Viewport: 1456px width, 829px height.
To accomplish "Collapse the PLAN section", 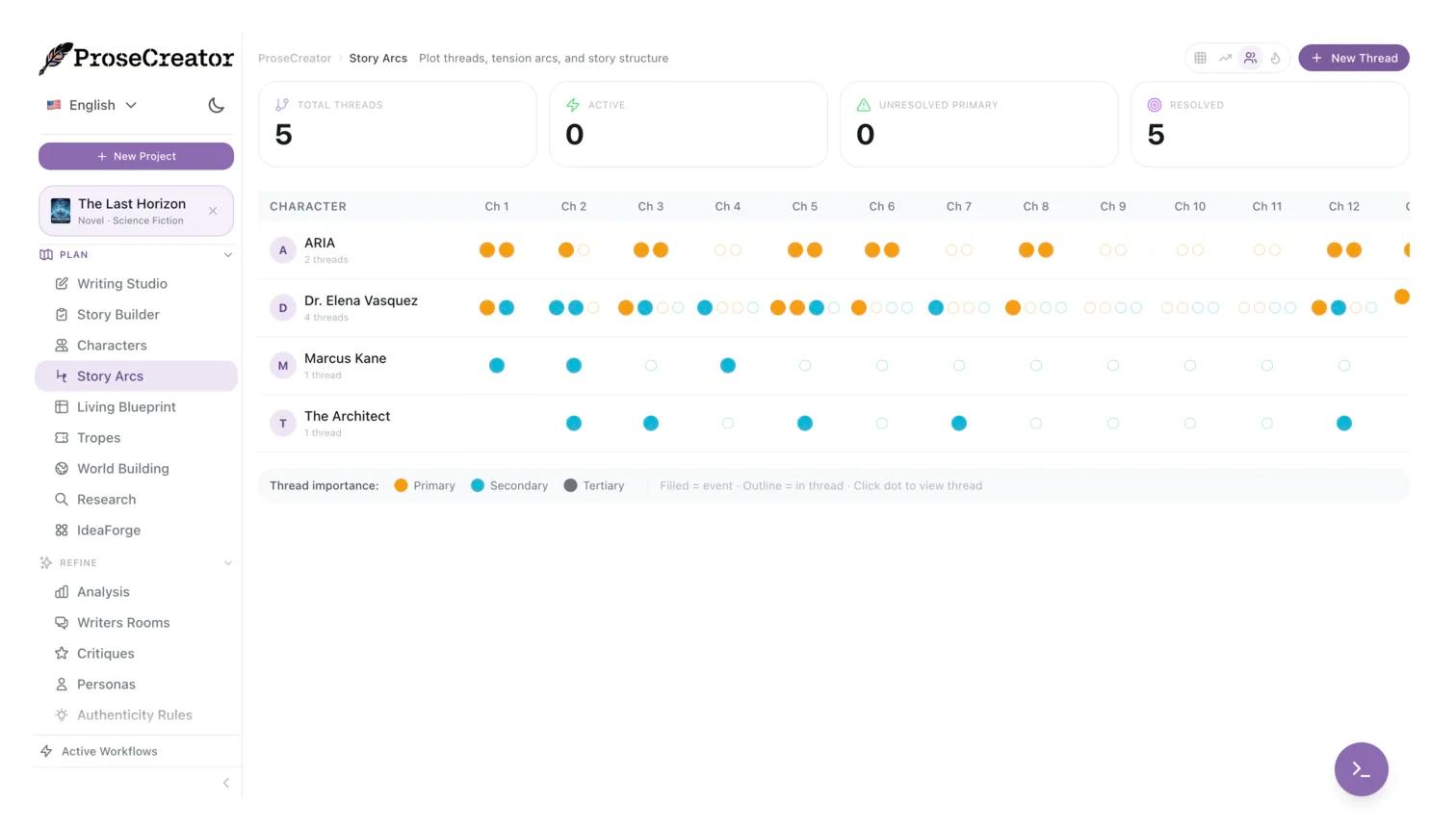I will tap(228, 254).
